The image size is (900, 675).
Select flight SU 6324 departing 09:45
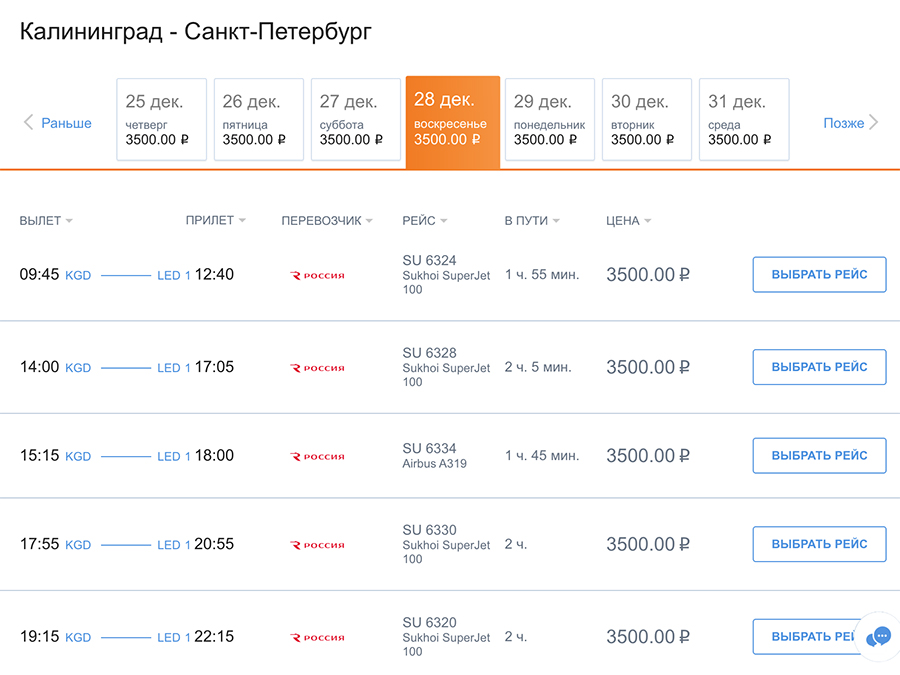pyautogui.click(x=819, y=274)
